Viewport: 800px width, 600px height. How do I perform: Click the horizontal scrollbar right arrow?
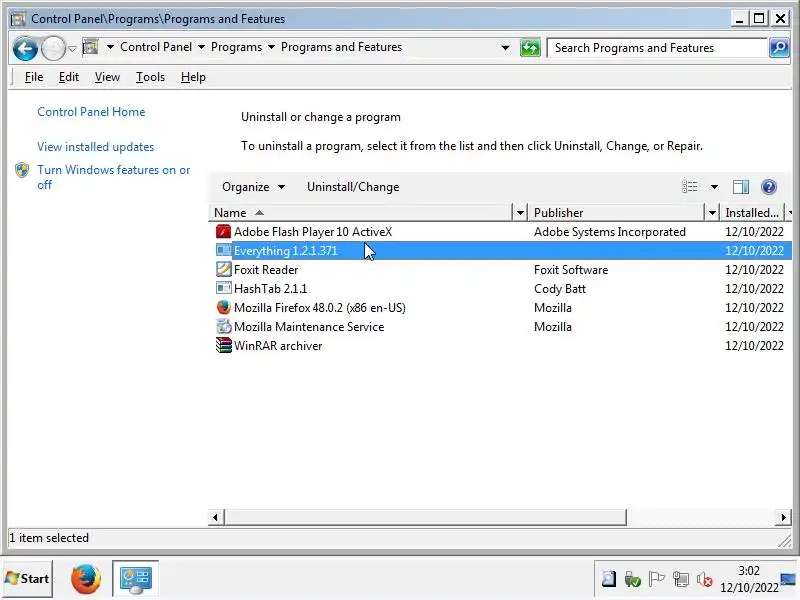(783, 517)
